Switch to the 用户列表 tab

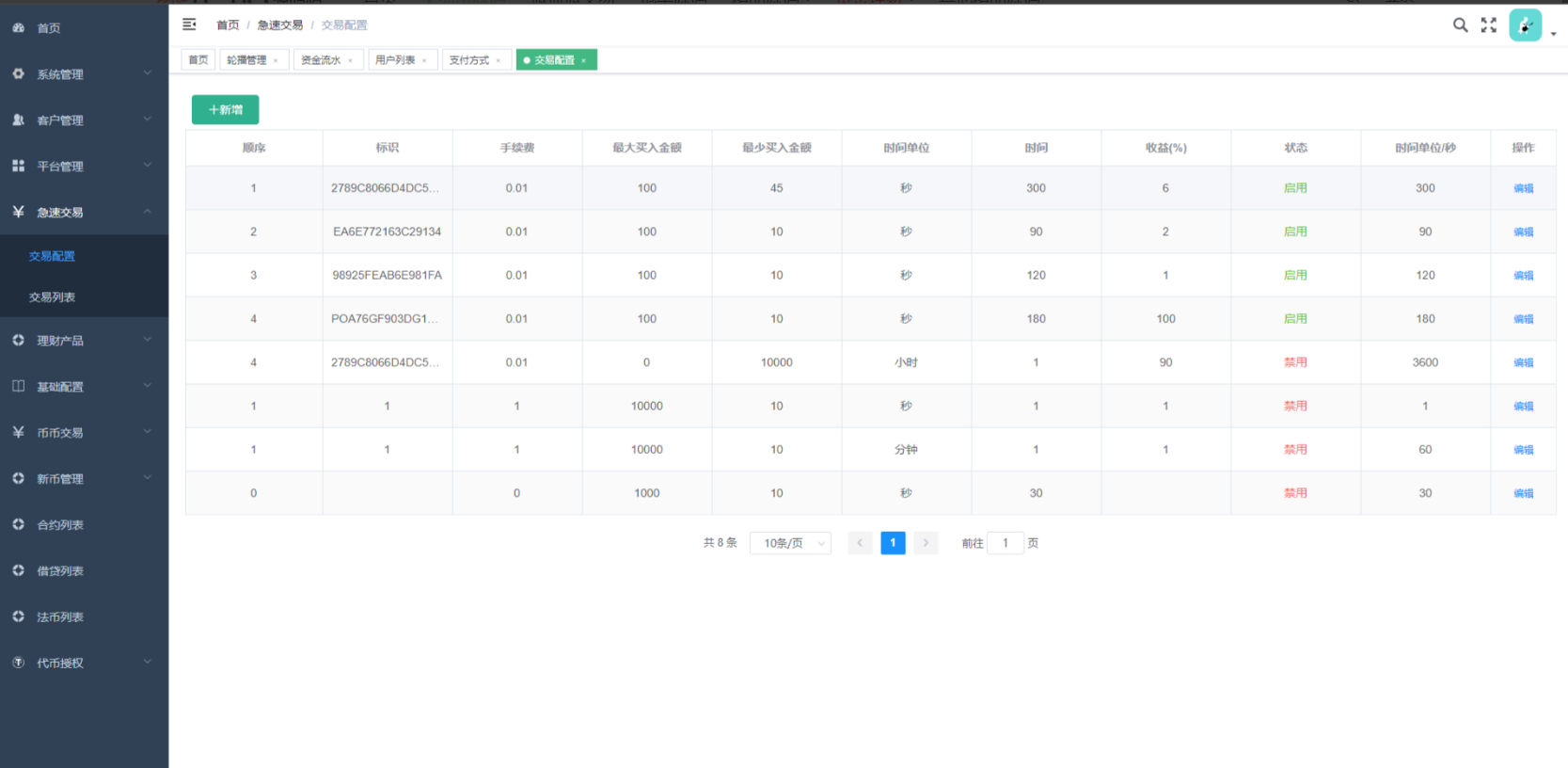click(395, 60)
